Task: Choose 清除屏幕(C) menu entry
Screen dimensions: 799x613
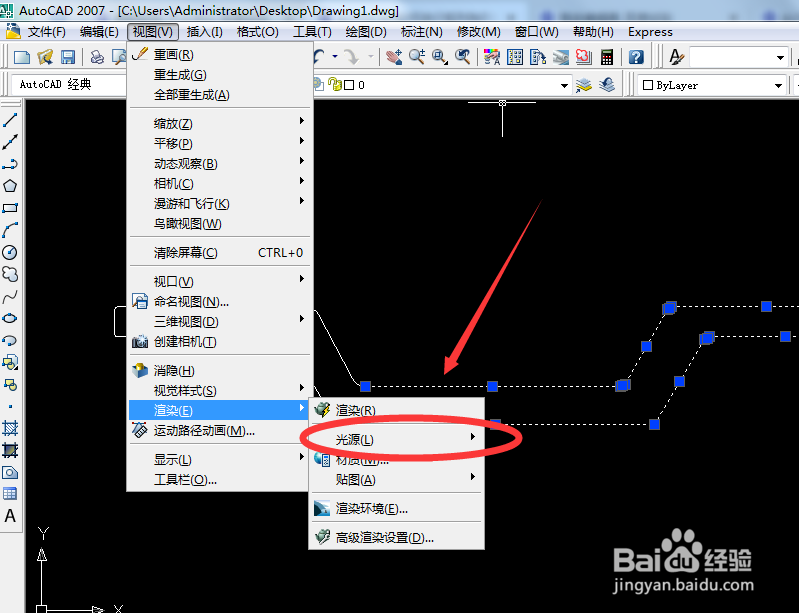Action: 220,252
